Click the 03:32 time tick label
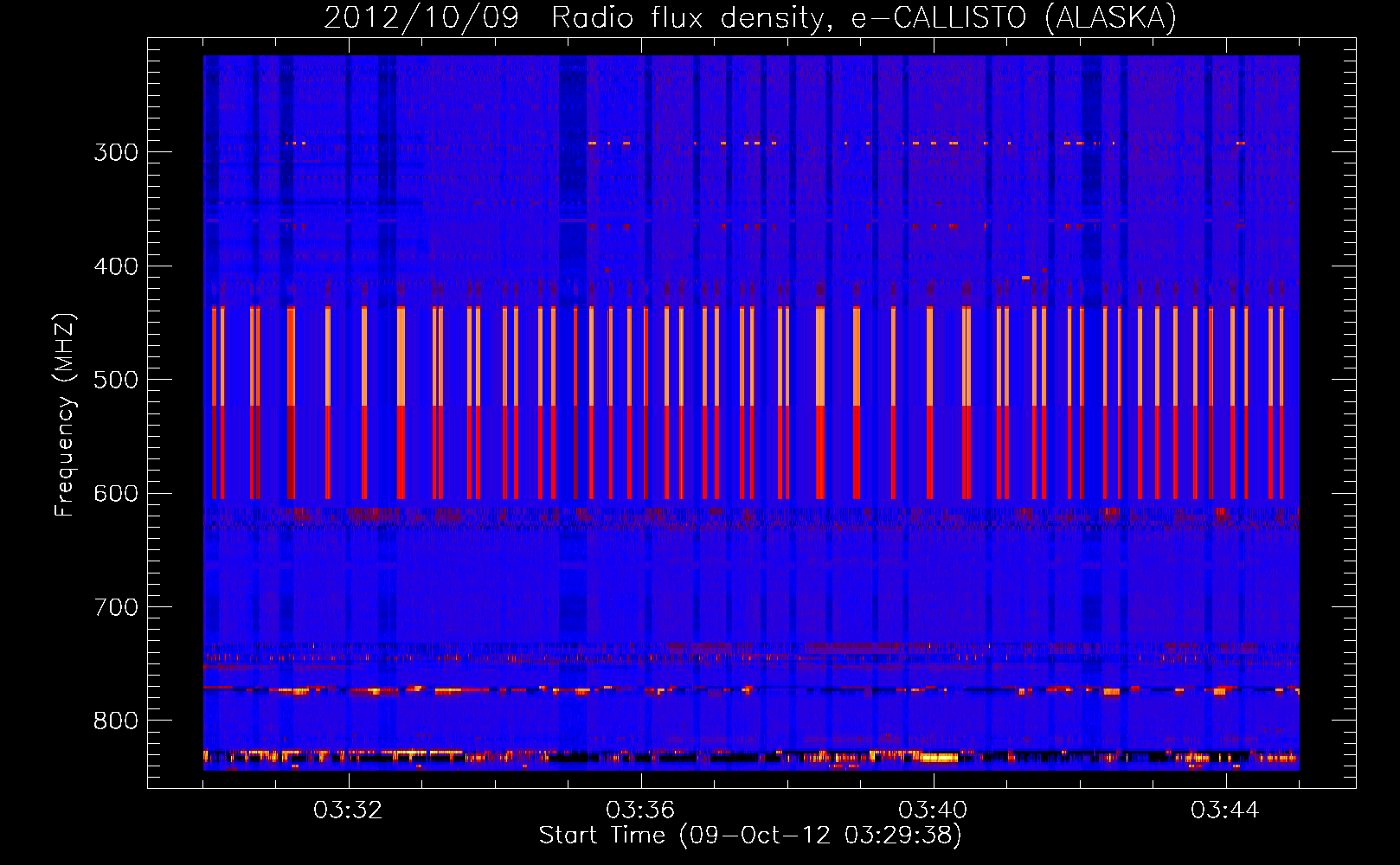1400x865 pixels. [348, 810]
